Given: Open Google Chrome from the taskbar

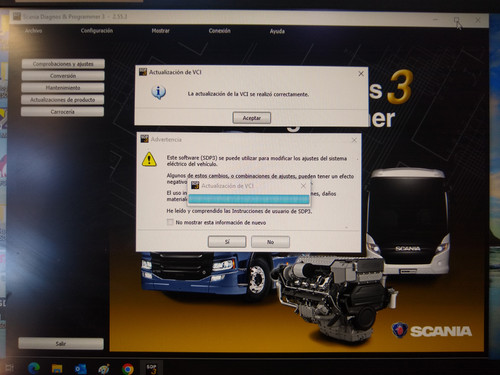Looking at the screenshot, I should [127, 369].
